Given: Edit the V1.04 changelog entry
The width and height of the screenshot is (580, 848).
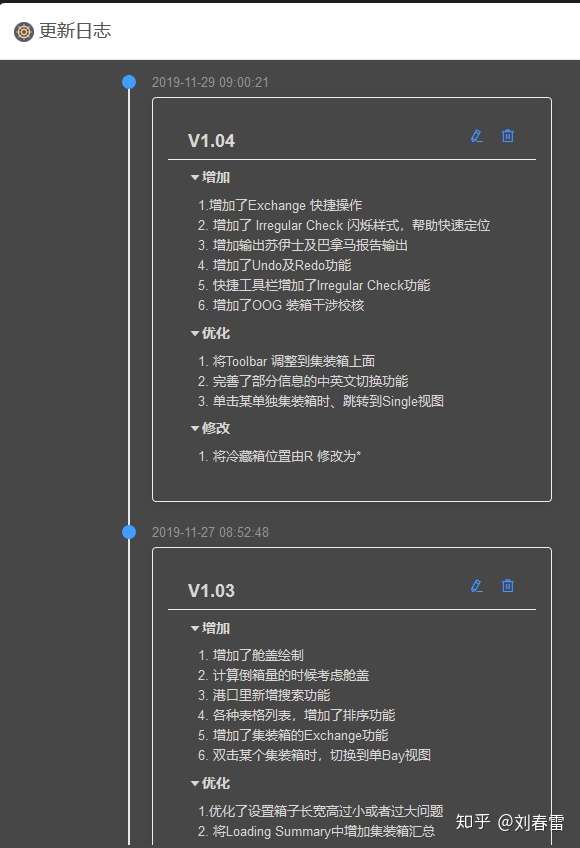Looking at the screenshot, I should 477,136.
